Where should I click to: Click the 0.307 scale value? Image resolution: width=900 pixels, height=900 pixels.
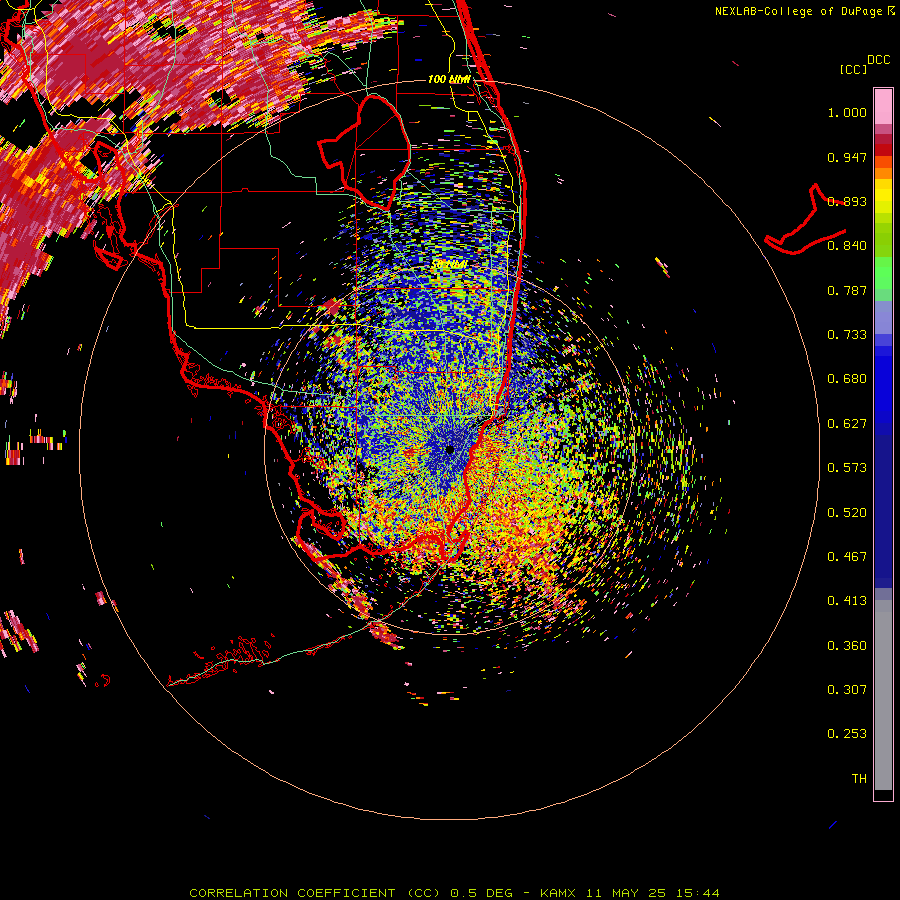847,690
